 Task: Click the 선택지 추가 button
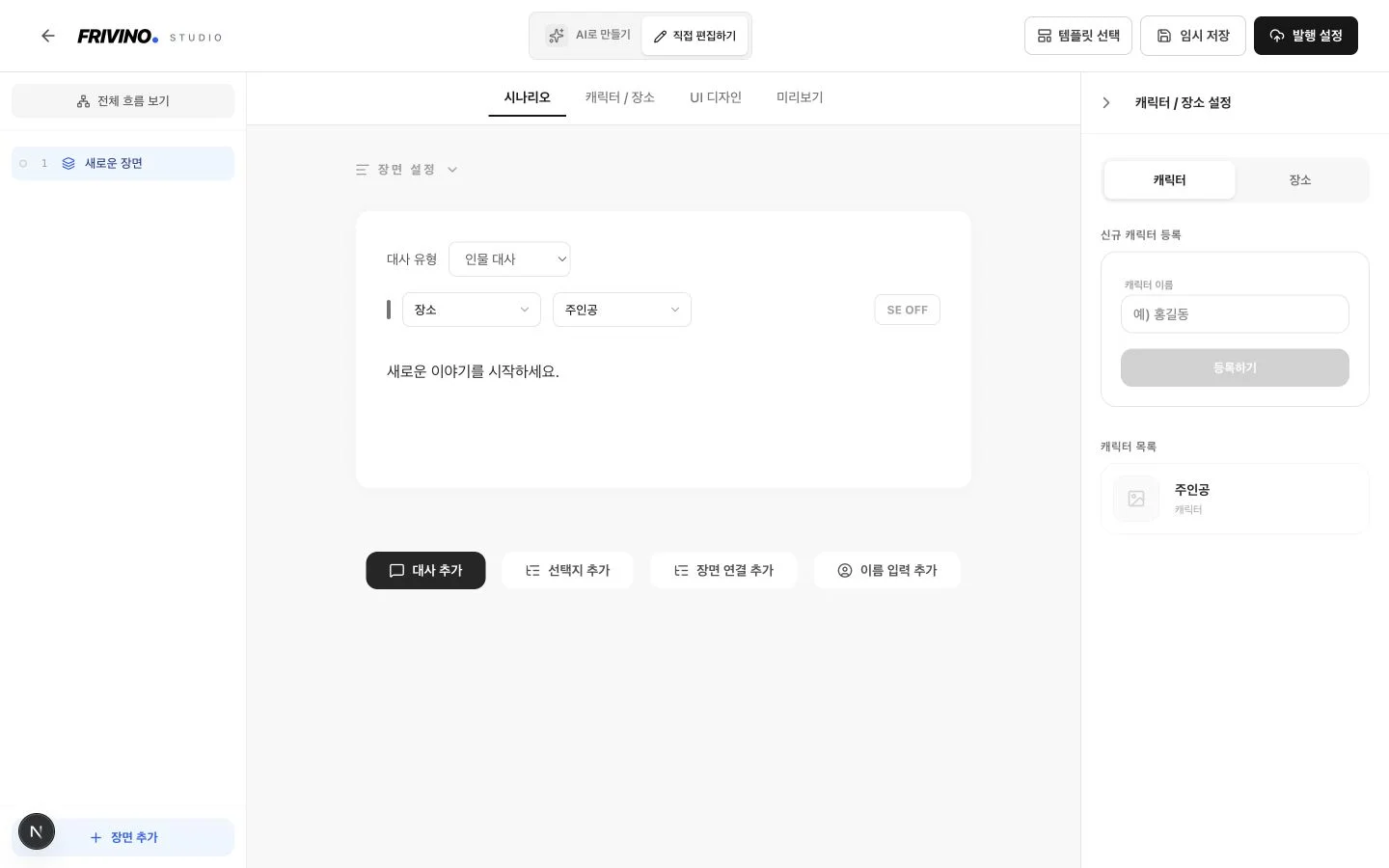click(567, 571)
